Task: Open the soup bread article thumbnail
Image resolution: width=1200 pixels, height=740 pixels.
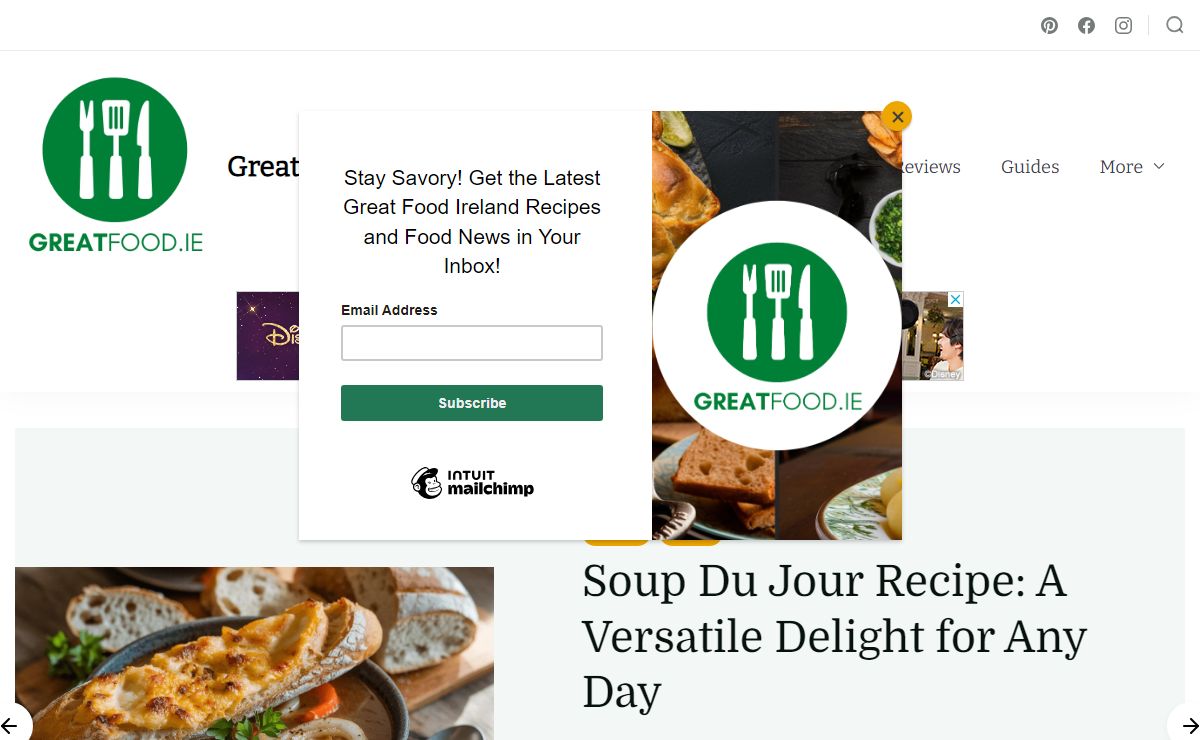Action: click(x=254, y=653)
